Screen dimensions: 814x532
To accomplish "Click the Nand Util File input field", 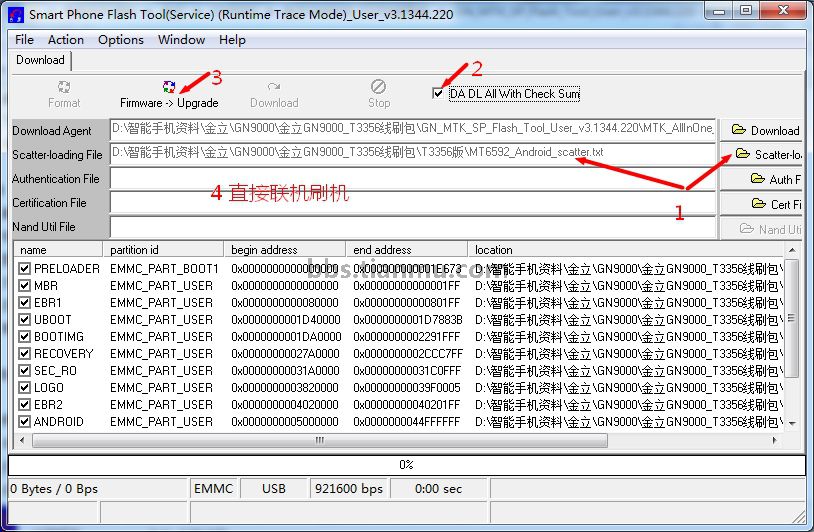I will point(413,227).
